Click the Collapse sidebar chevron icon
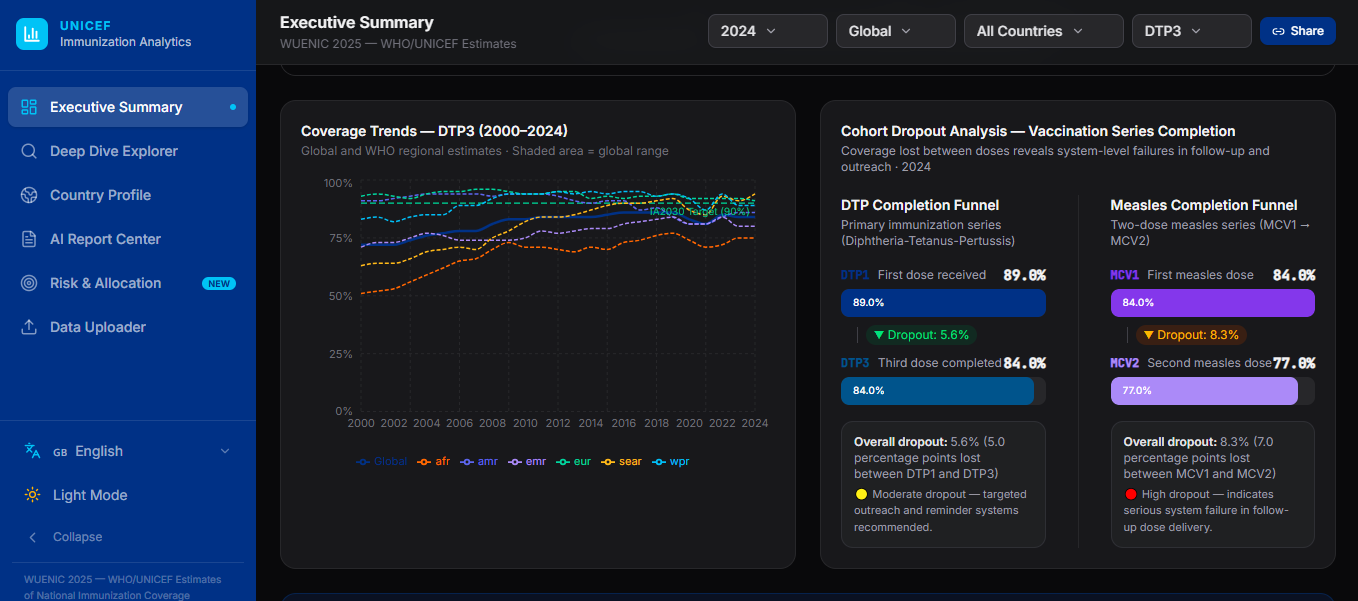The image size is (1358, 601). (x=33, y=537)
